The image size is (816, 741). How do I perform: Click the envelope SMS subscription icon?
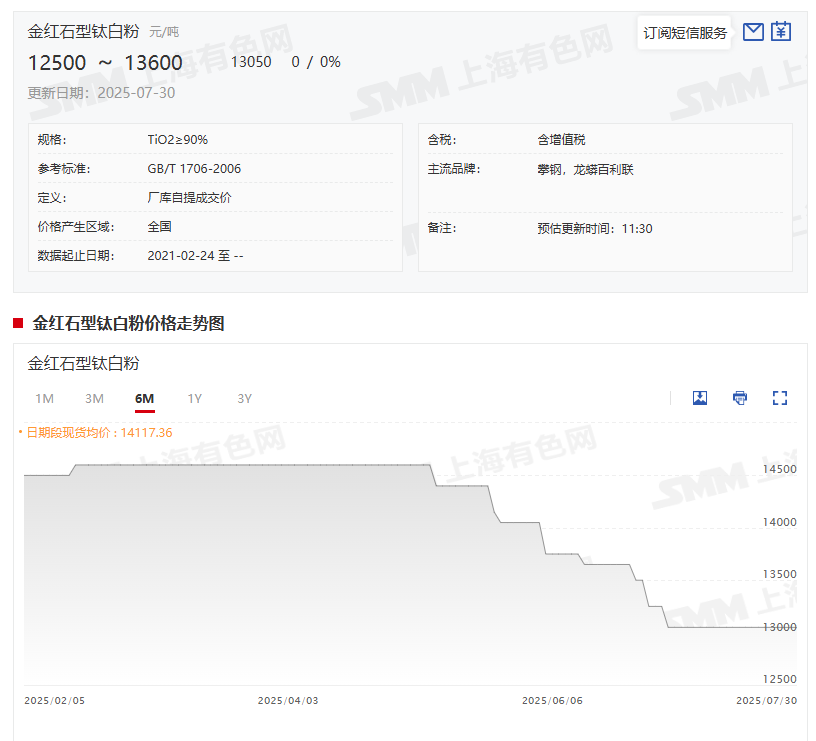click(753, 32)
